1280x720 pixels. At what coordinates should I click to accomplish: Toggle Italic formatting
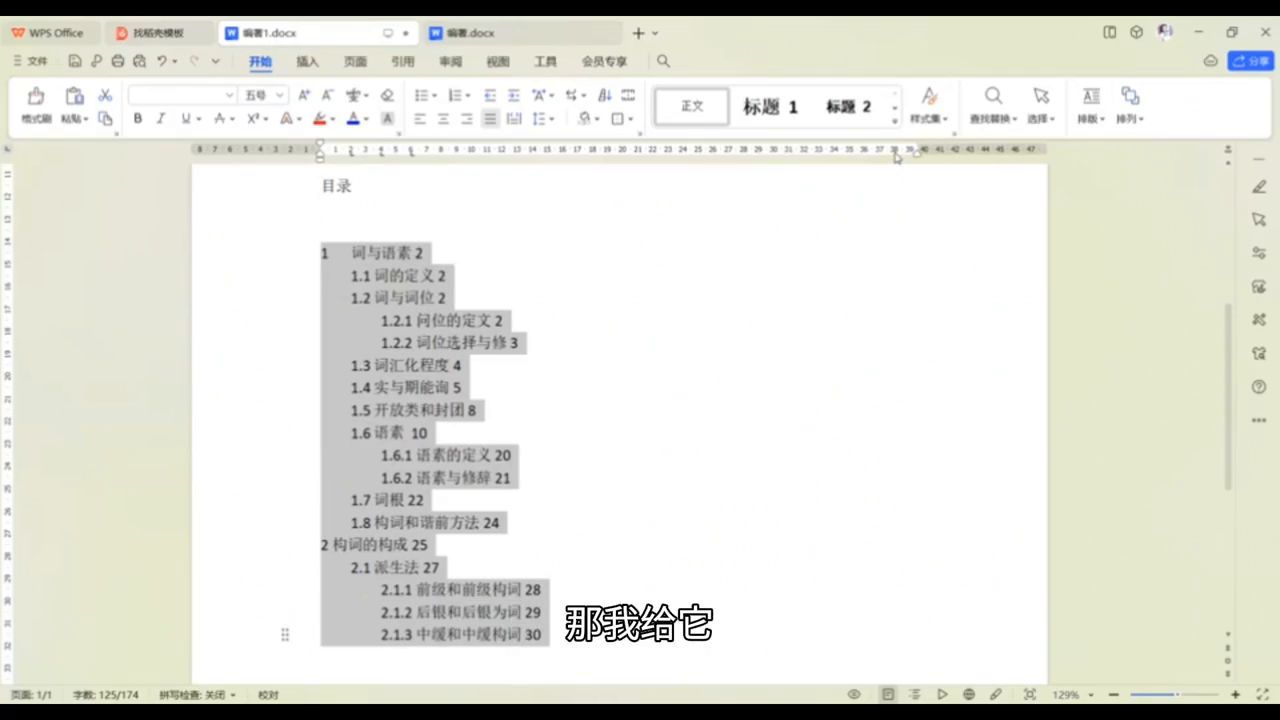160,118
